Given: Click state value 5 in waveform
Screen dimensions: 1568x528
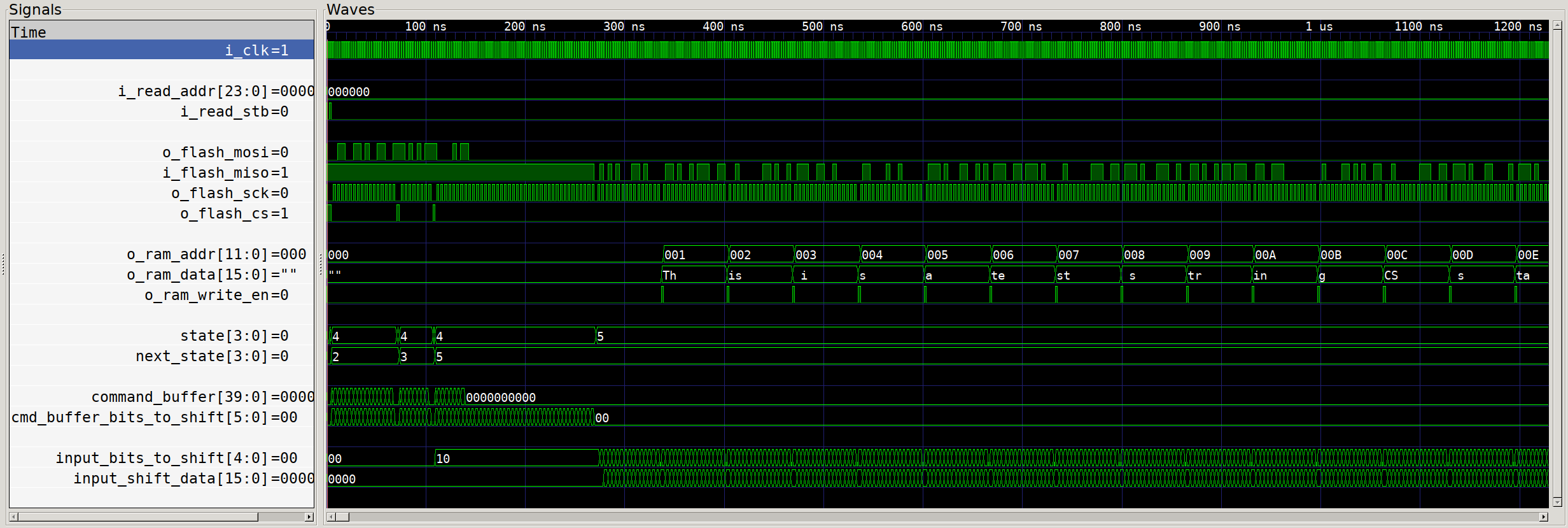Looking at the screenshot, I should click(600, 336).
